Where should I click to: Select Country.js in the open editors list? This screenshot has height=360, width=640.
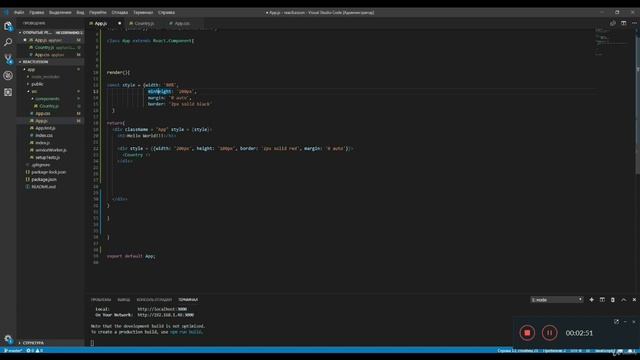pyautogui.click(x=50, y=47)
